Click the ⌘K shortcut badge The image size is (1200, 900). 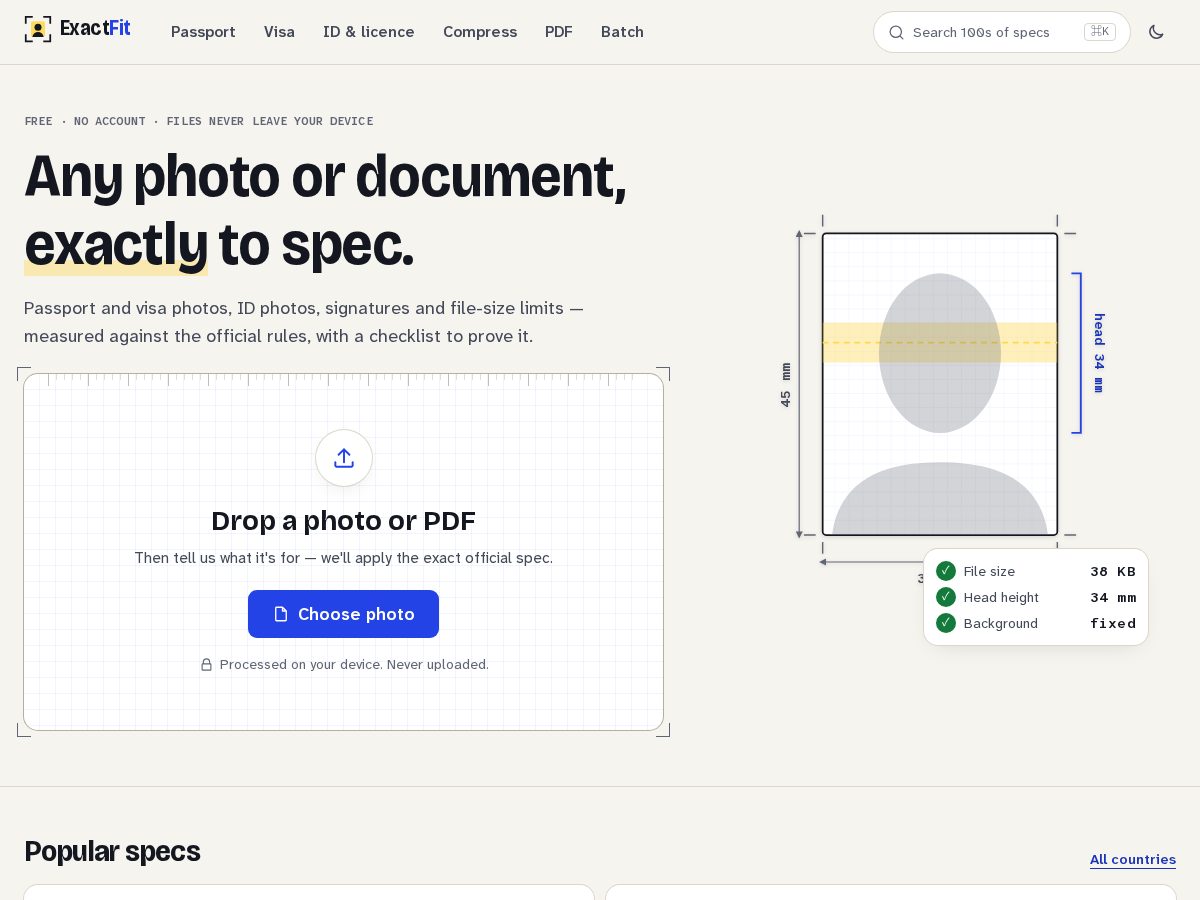click(1100, 32)
